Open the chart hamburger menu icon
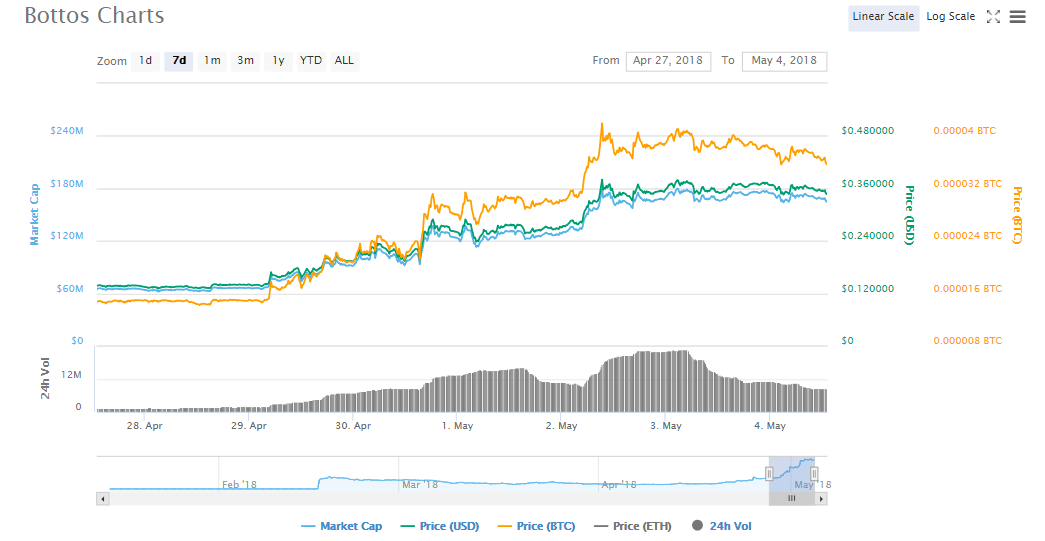 1018,17
